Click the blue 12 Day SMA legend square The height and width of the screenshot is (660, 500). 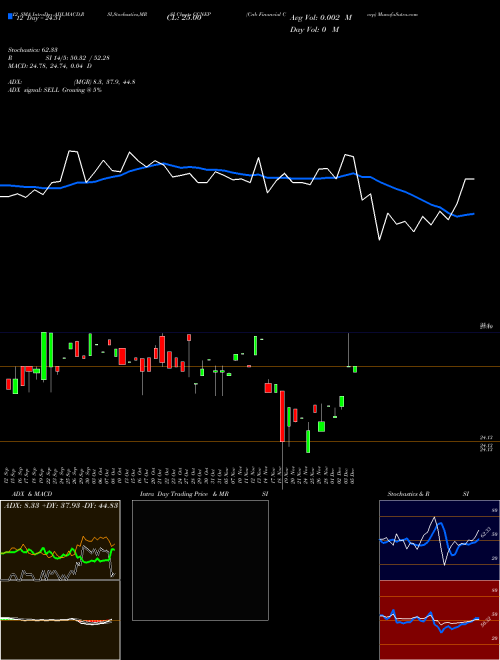11,16
